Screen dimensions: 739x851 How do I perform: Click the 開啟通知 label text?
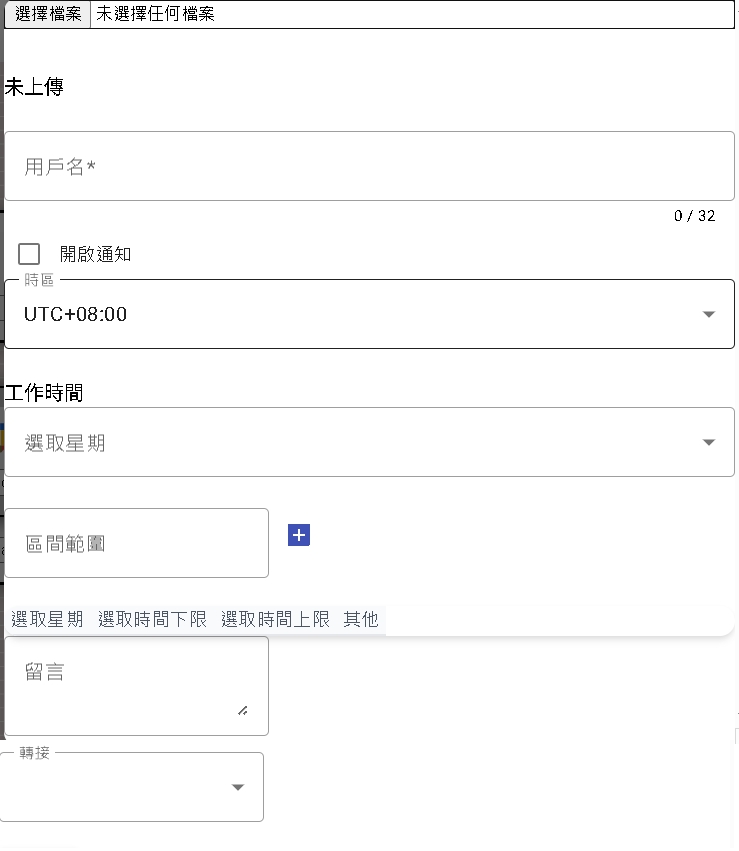(x=95, y=254)
